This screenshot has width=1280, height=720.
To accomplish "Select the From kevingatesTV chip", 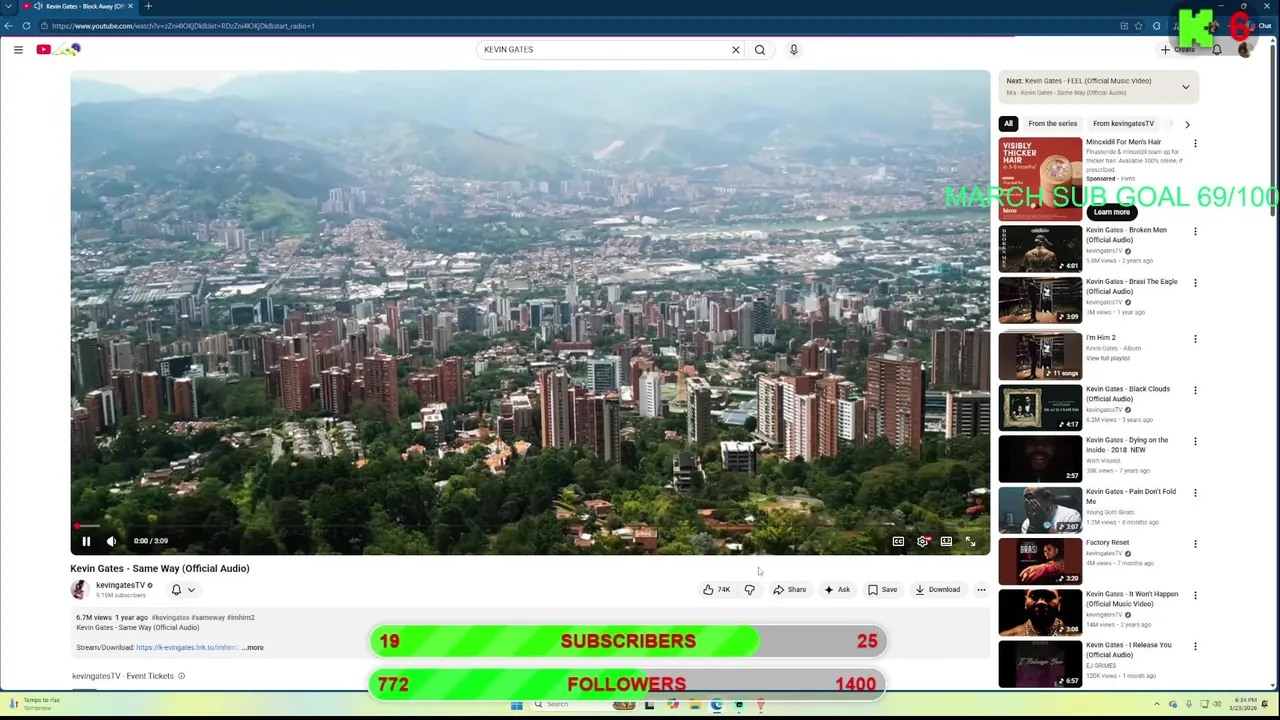I will (x=1123, y=124).
